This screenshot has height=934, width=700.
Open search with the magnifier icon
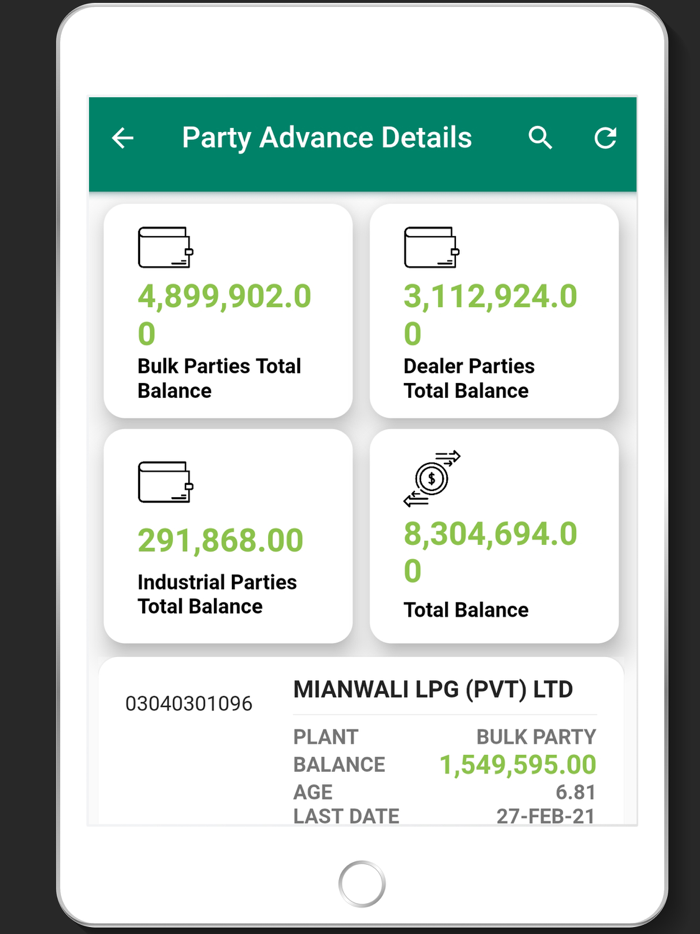click(x=540, y=138)
